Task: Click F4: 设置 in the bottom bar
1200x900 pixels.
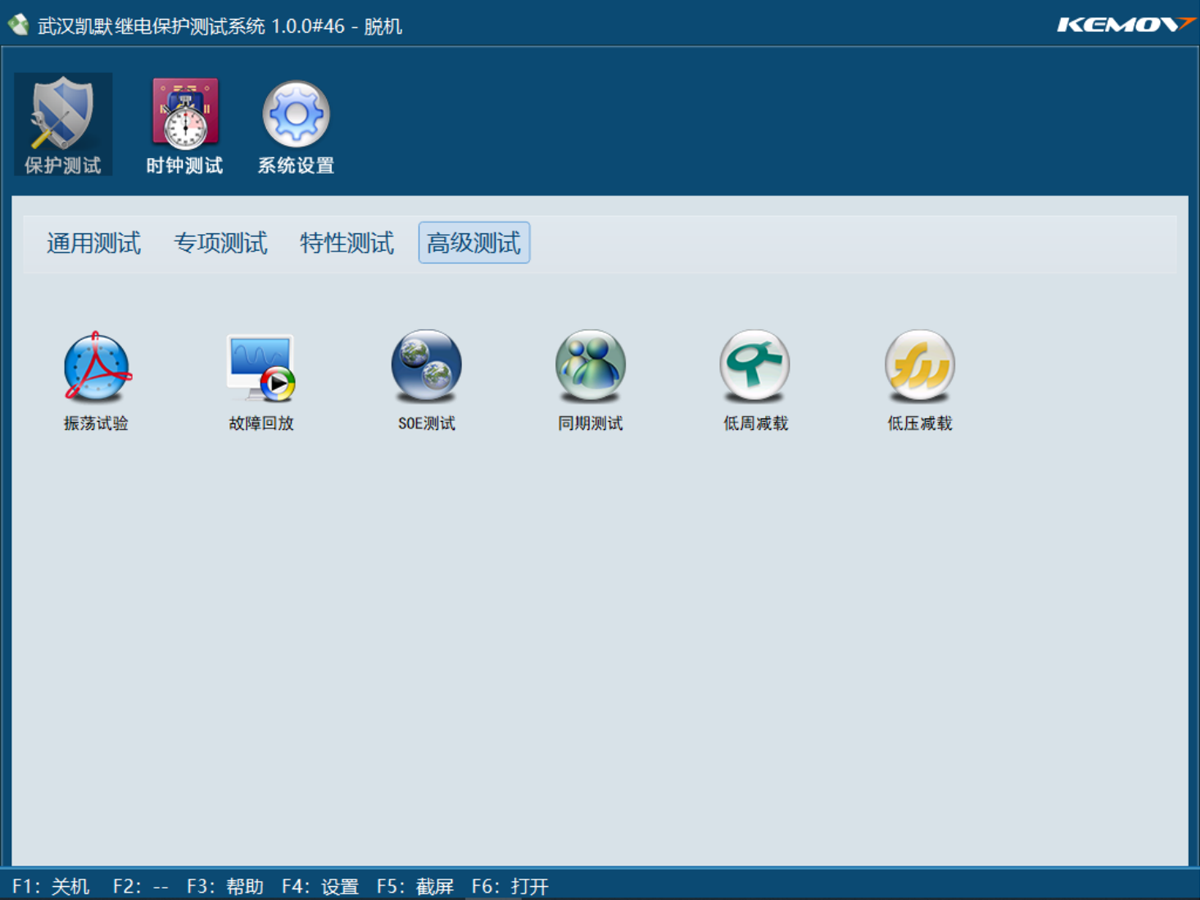Action: coord(320,886)
